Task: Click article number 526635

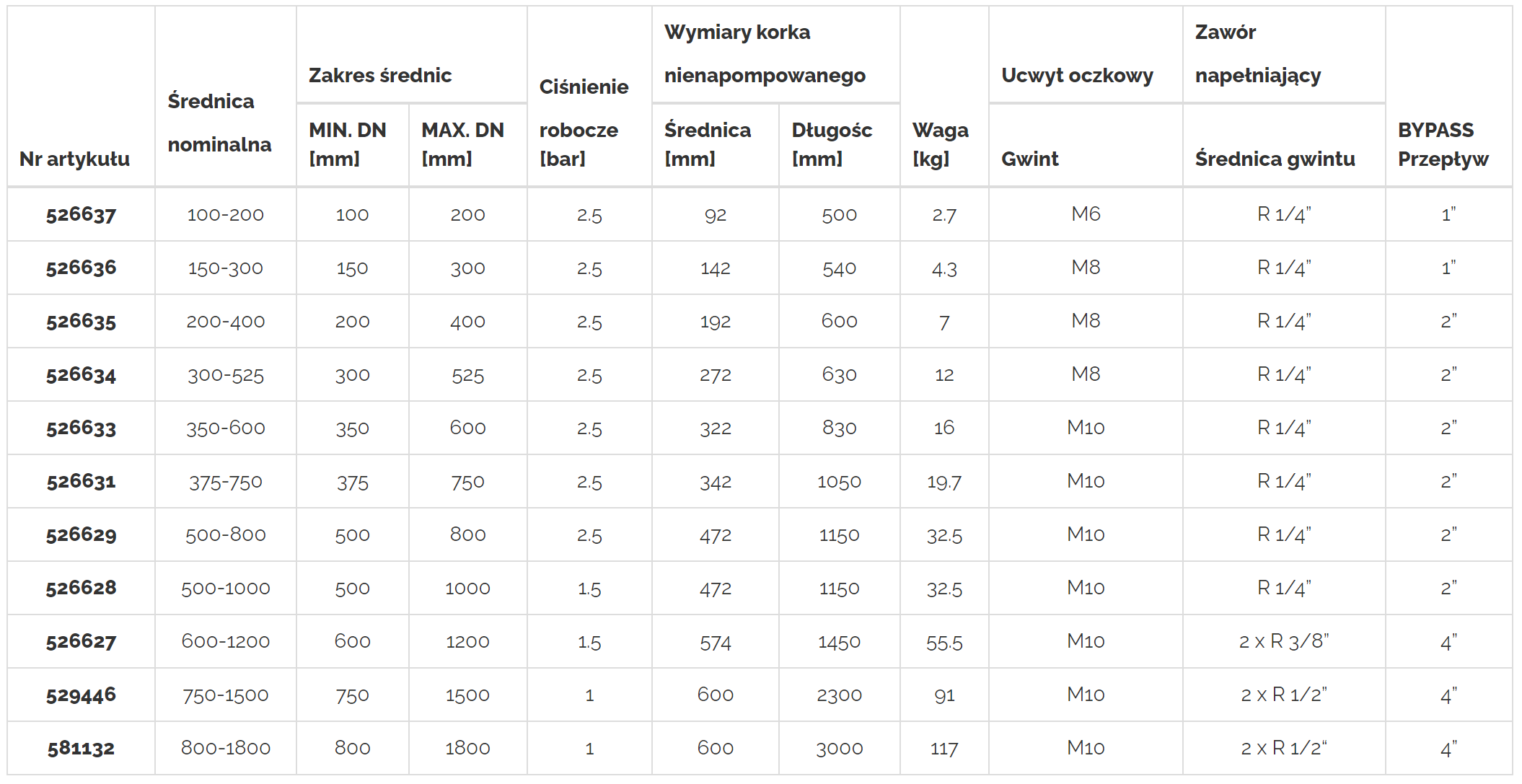Action: [x=81, y=321]
